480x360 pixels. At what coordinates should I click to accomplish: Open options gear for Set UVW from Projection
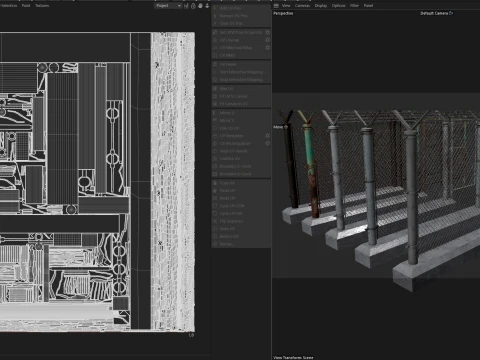click(267, 32)
